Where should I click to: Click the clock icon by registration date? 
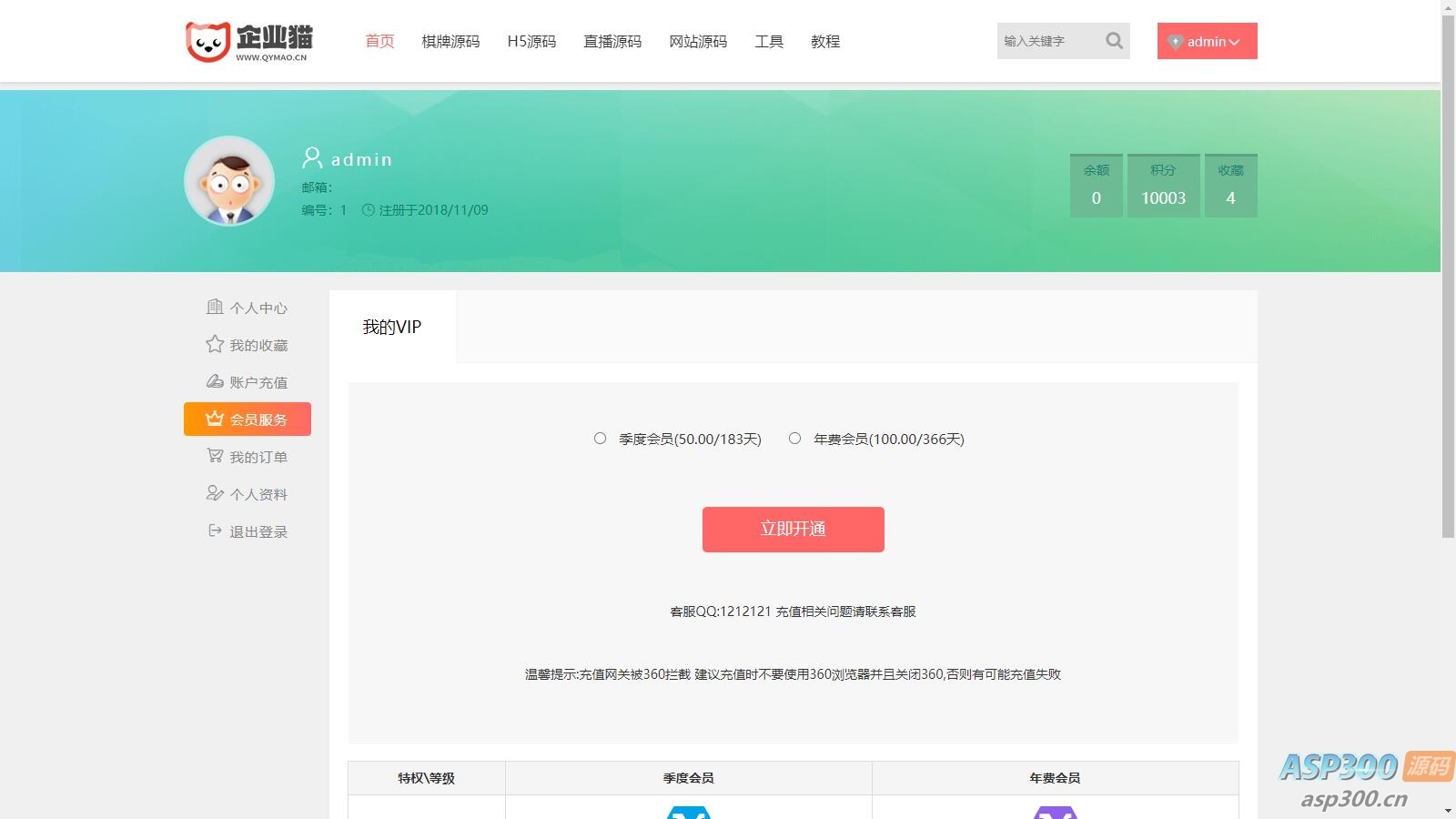[x=369, y=210]
